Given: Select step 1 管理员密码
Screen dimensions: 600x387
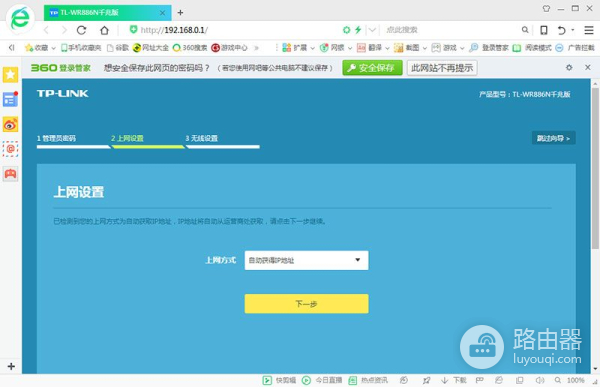Looking at the screenshot, I should 56,138.
